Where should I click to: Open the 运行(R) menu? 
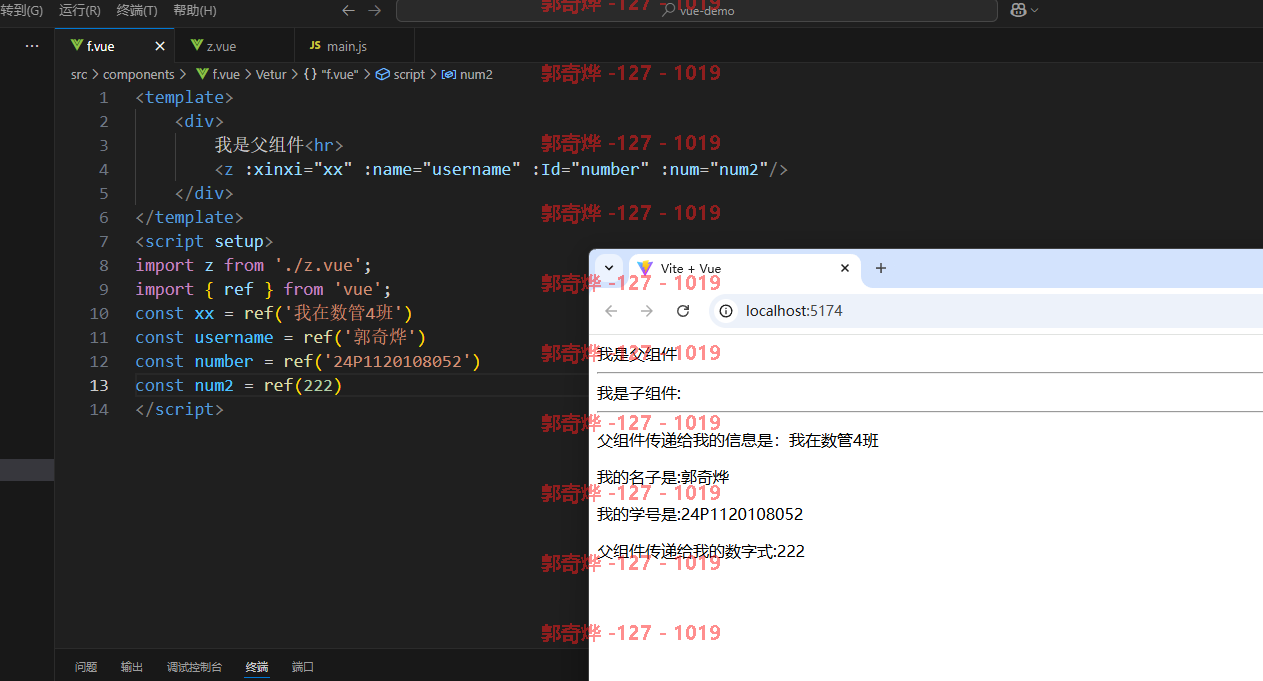80,10
